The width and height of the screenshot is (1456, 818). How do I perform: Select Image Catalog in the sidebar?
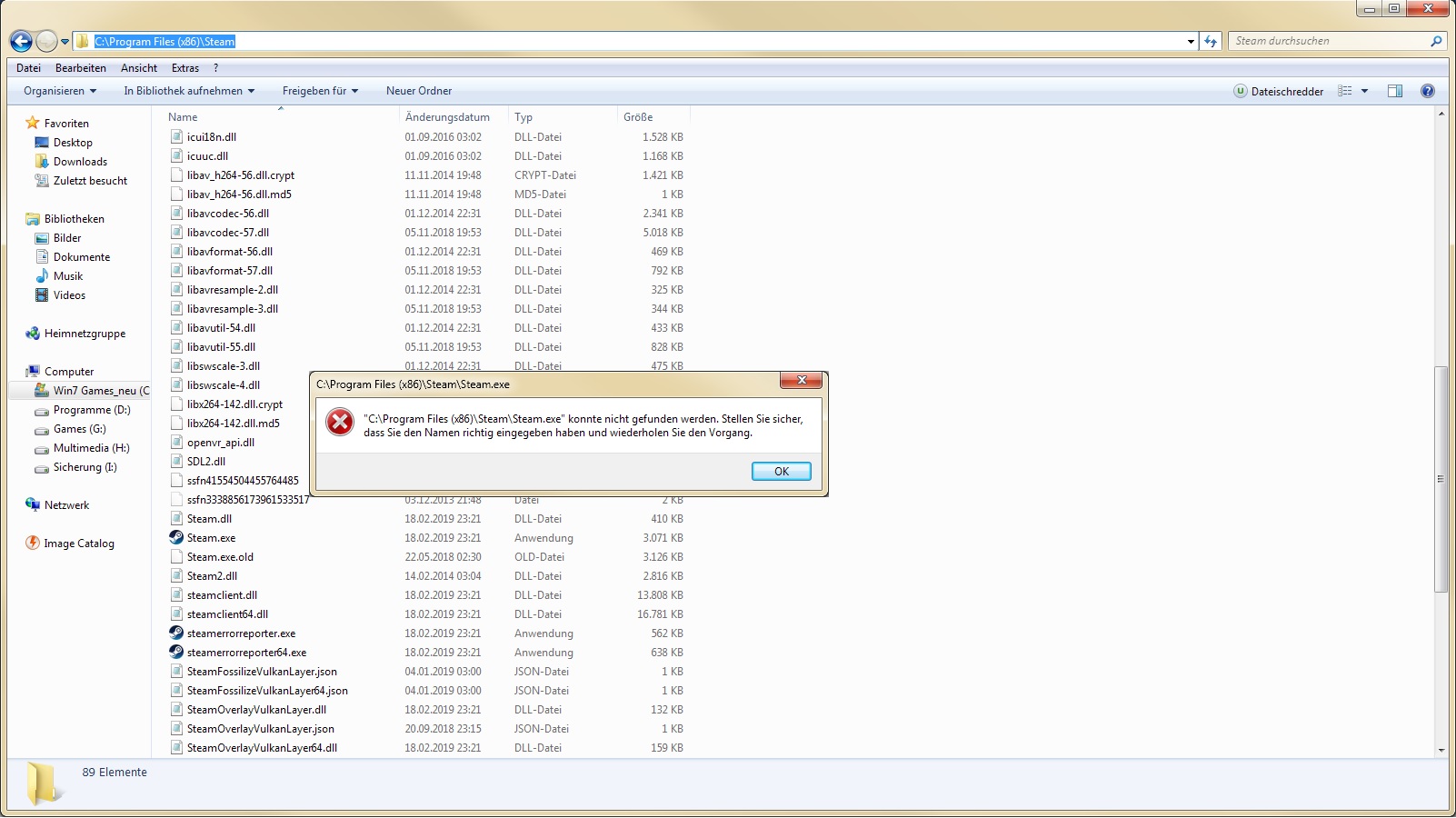click(x=79, y=544)
